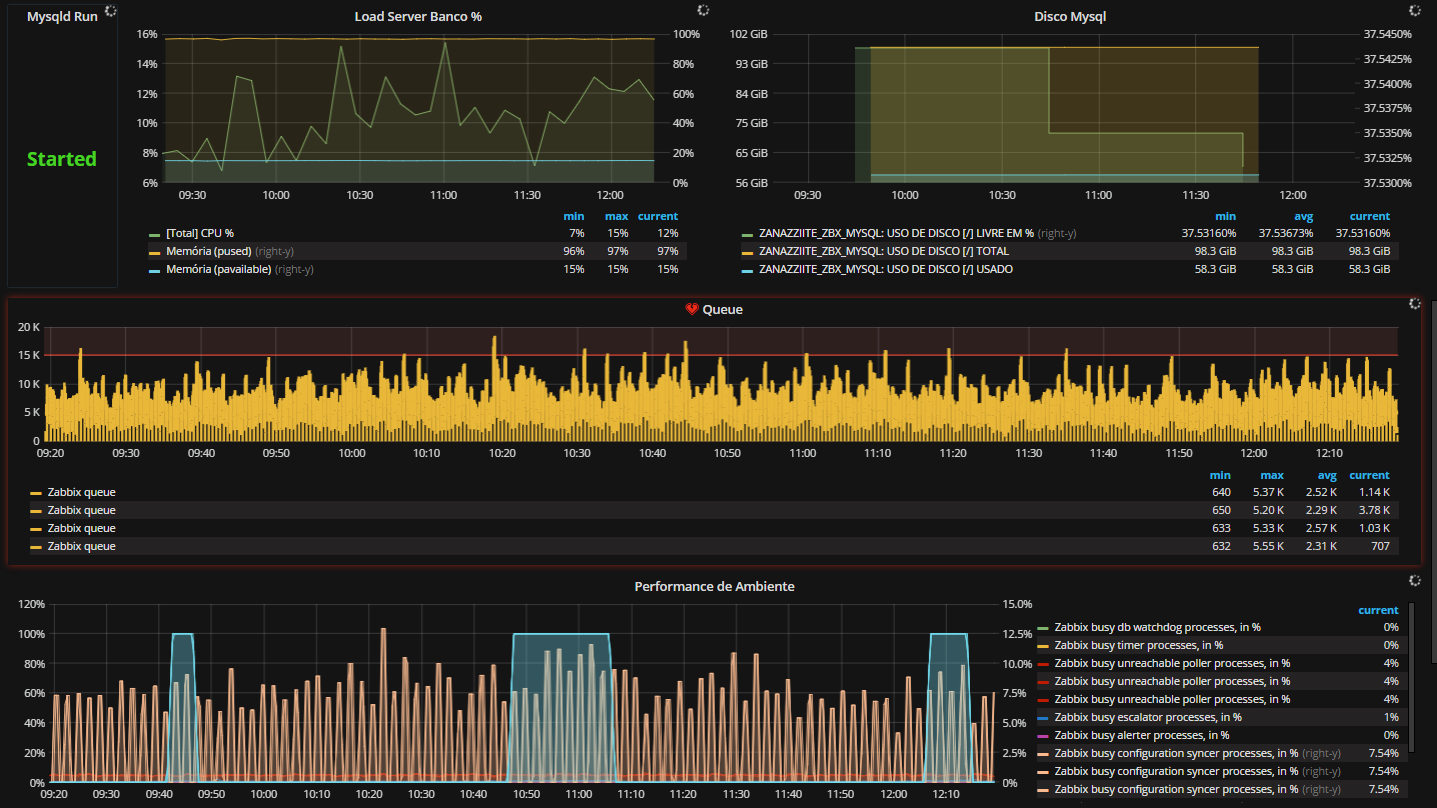Sort Queue legend by avg column
This screenshot has width=1437, height=808.
point(1327,475)
